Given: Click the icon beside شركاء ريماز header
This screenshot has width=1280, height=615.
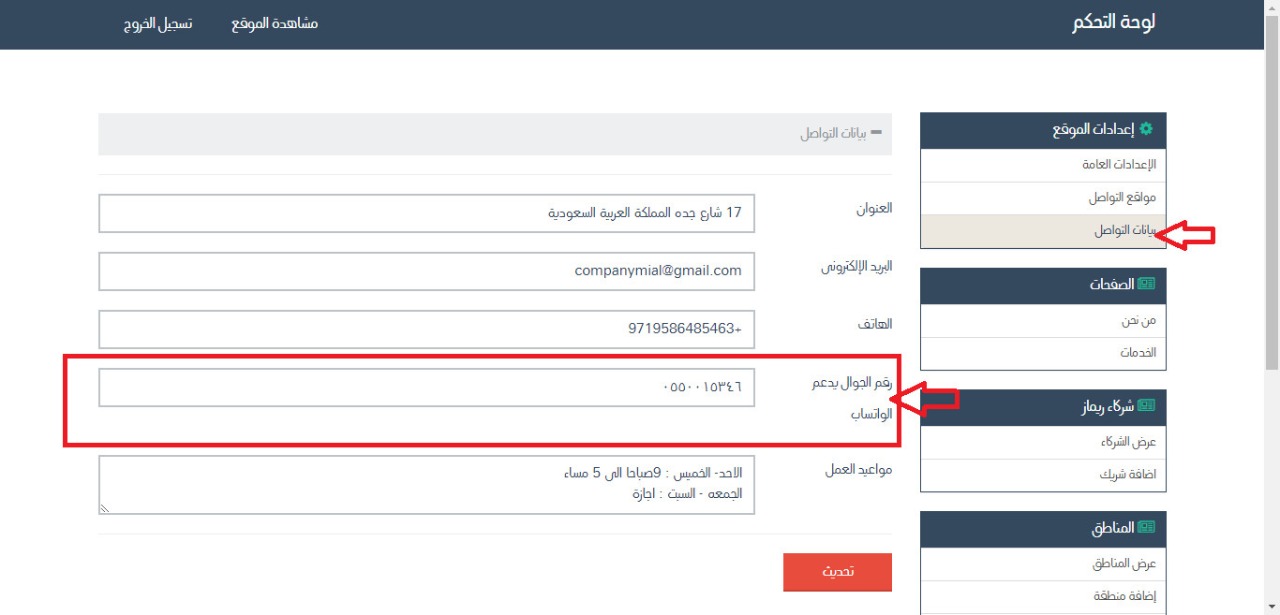Looking at the screenshot, I should pyautogui.click(x=1146, y=407).
